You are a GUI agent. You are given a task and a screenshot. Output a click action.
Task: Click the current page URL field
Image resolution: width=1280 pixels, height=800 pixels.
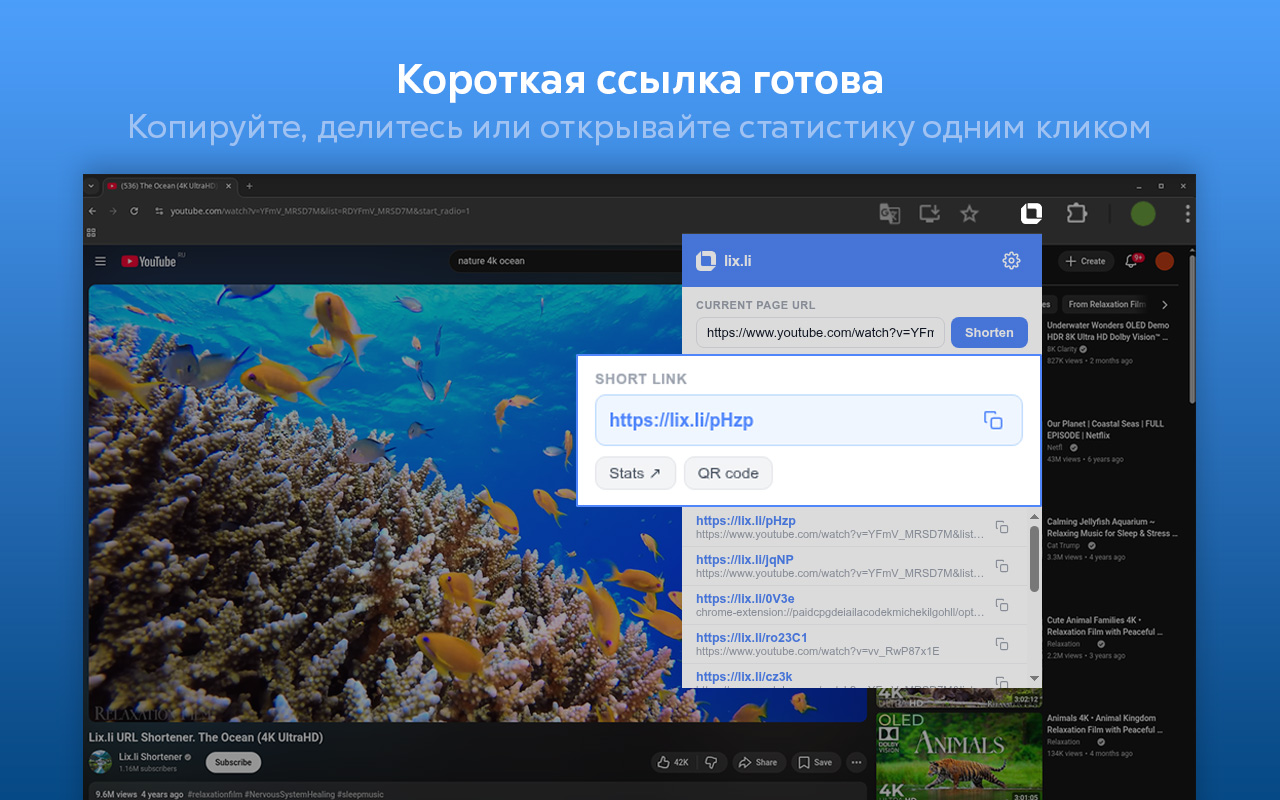[820, 333]
